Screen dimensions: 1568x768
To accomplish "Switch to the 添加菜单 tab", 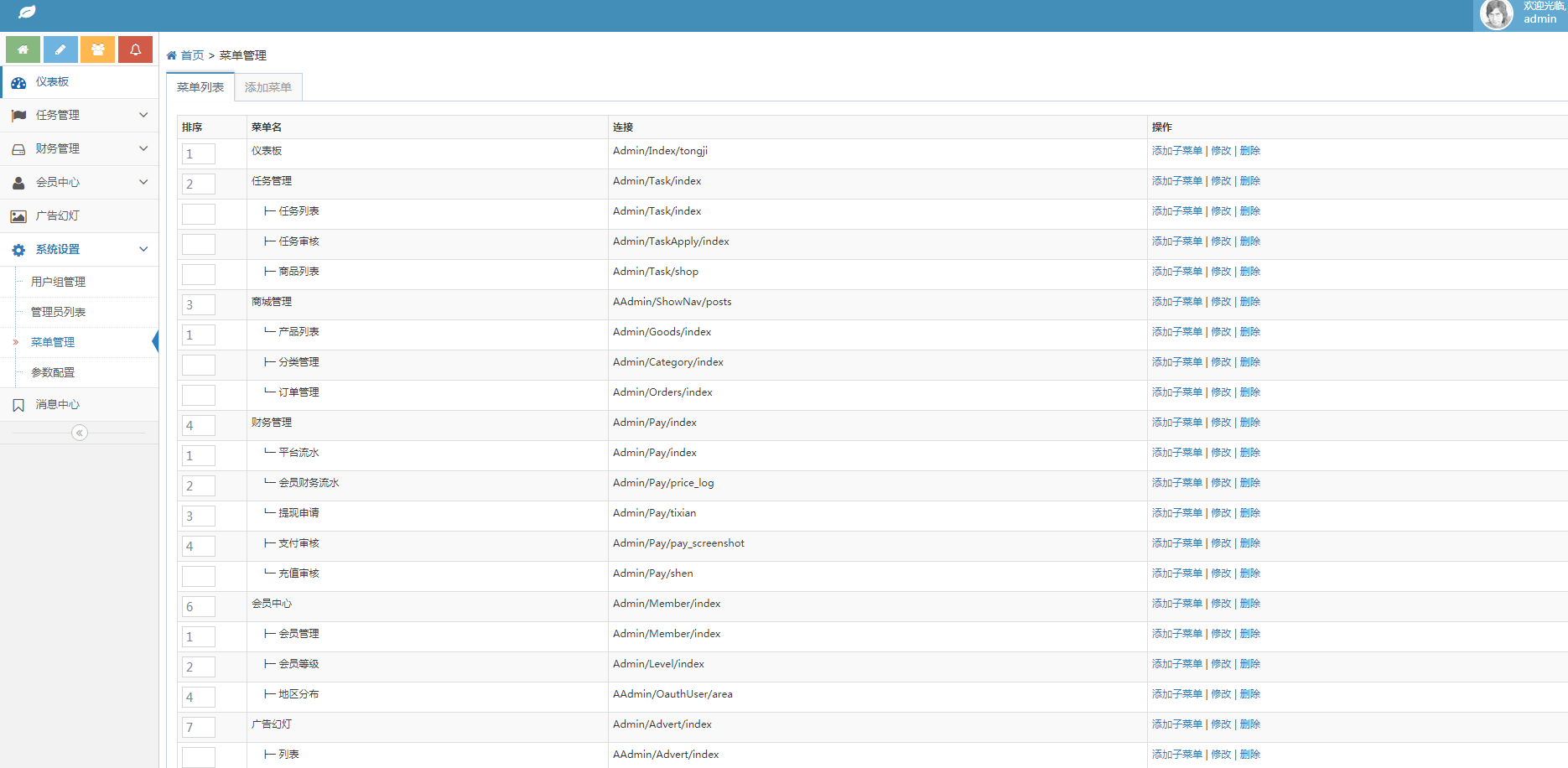I will click(268, 87).
